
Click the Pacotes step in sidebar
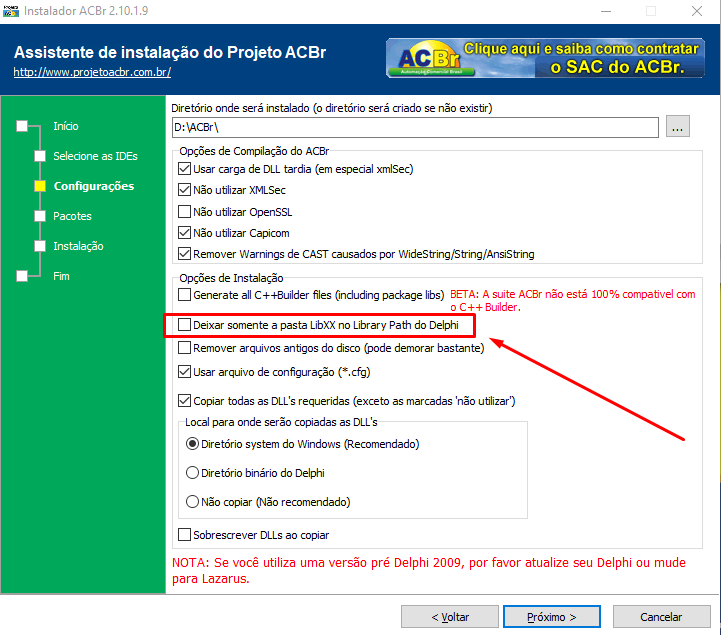72,216
